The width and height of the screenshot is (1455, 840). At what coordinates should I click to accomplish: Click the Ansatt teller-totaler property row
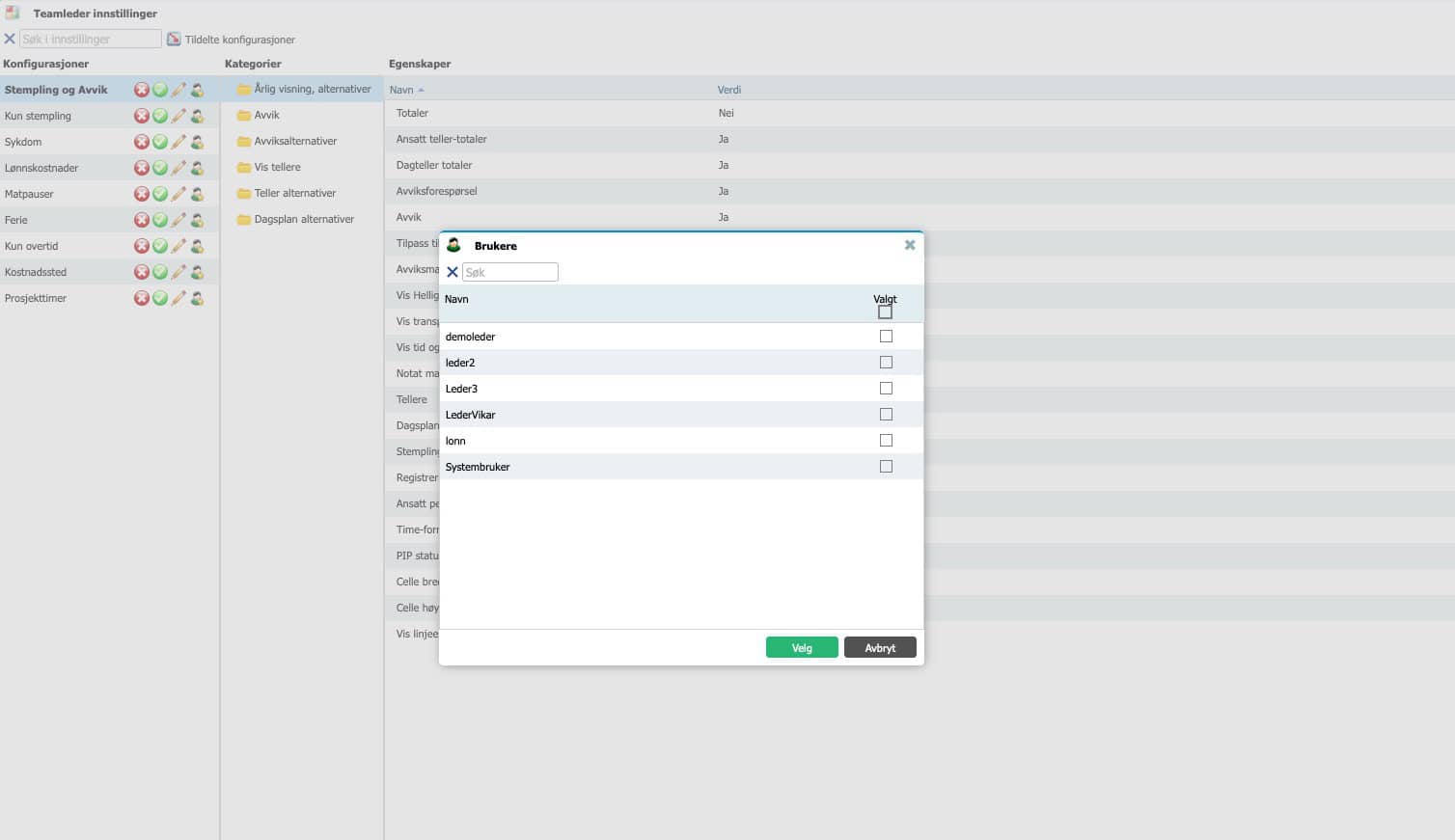click(920, 139)
